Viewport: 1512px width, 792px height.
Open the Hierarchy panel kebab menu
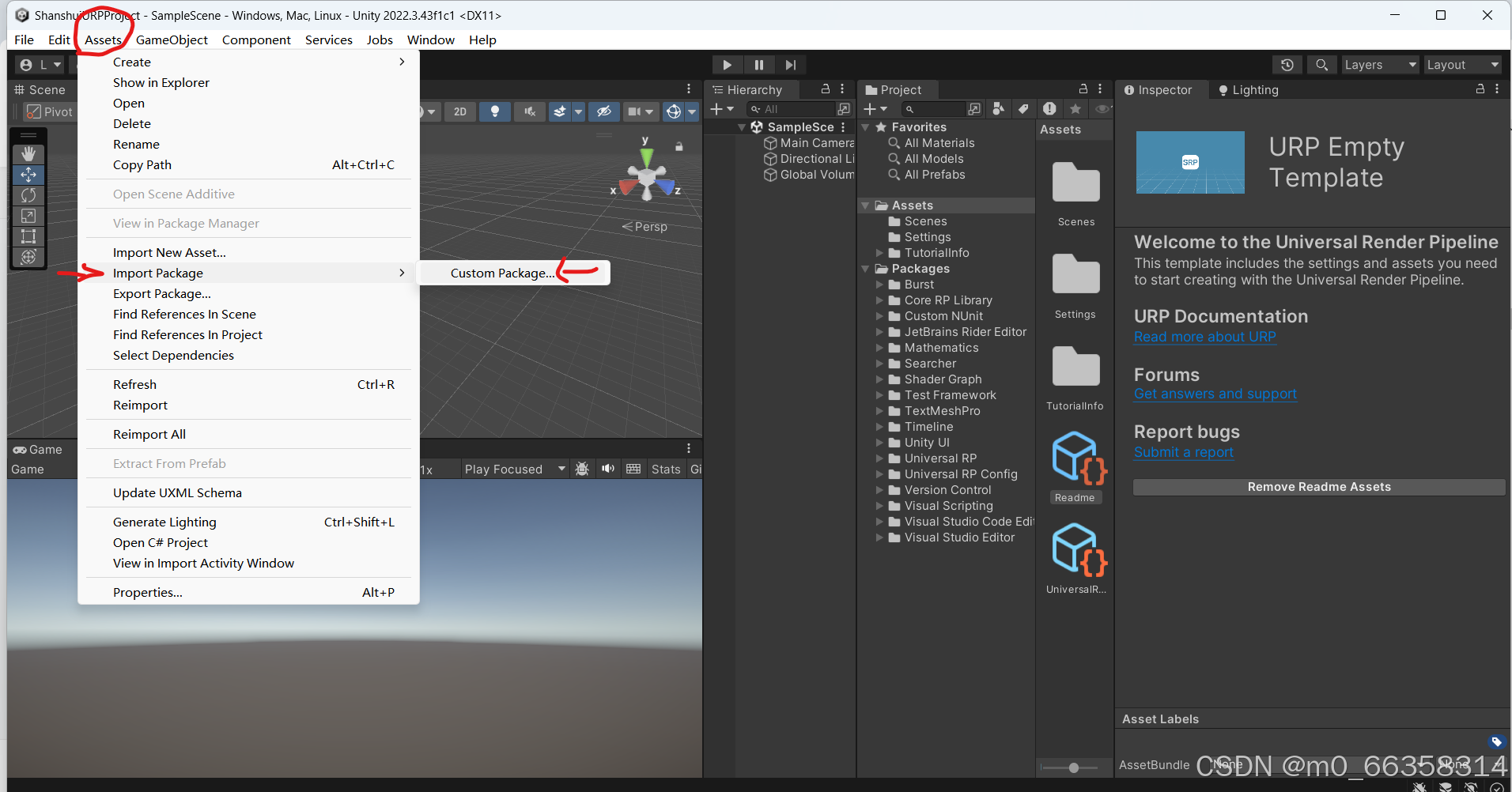(x=842, y=89)
